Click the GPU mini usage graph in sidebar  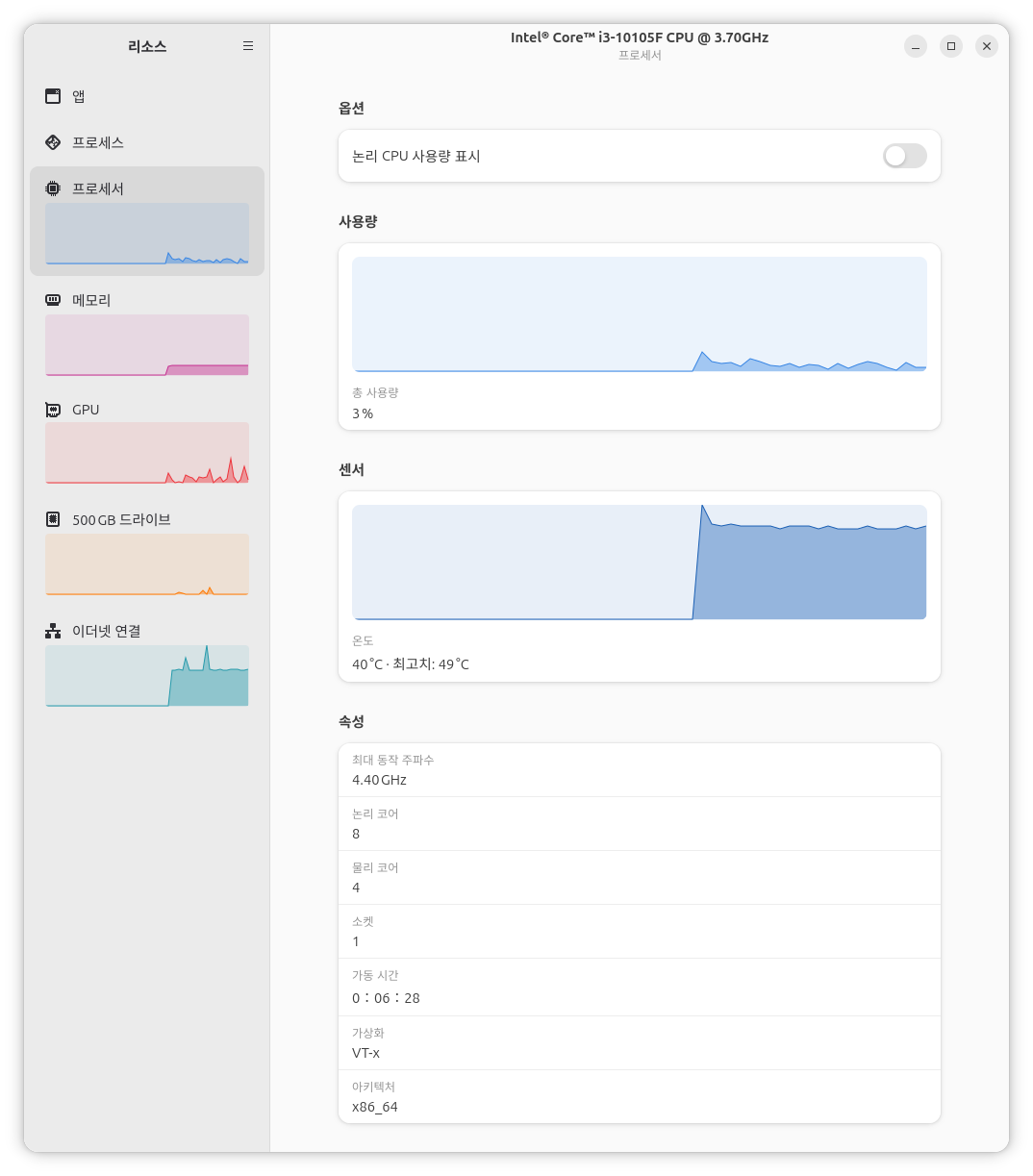point(147,453)
